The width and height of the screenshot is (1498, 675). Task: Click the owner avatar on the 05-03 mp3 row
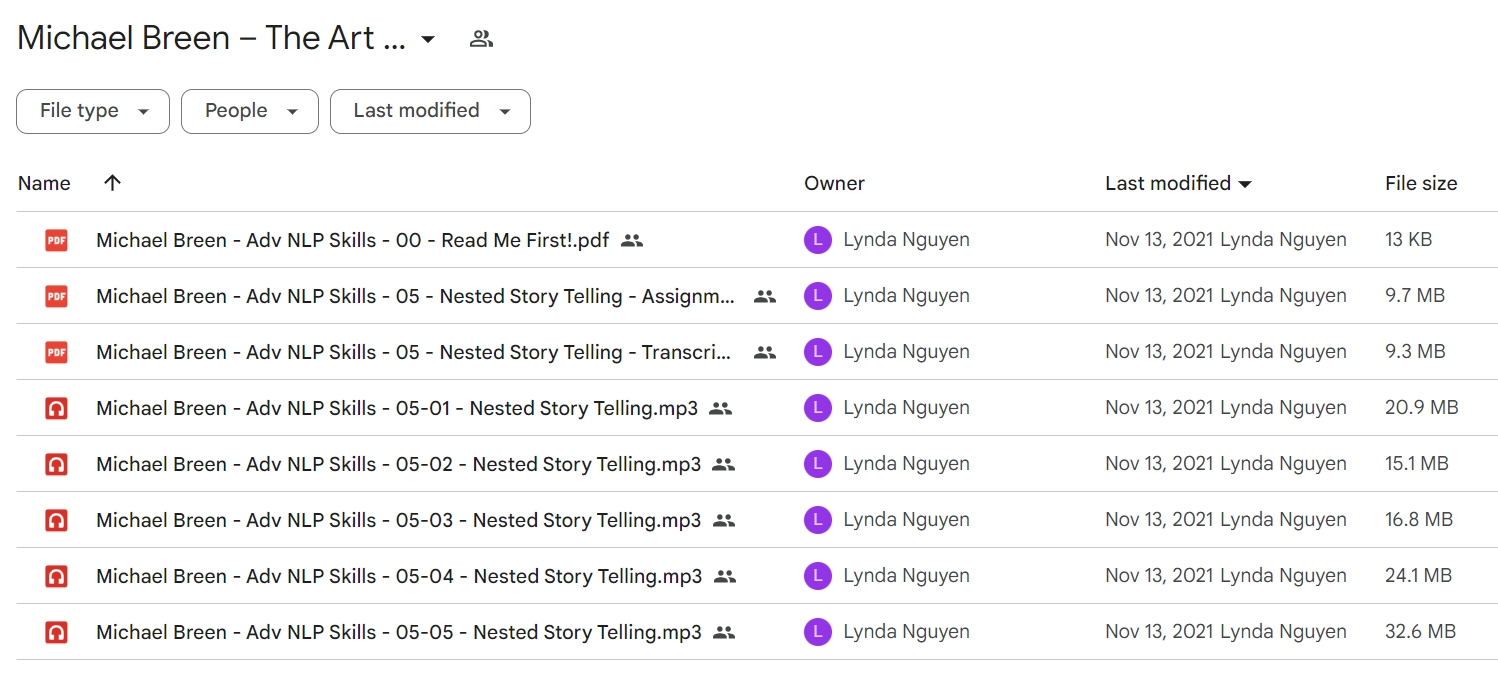(818, 520)
